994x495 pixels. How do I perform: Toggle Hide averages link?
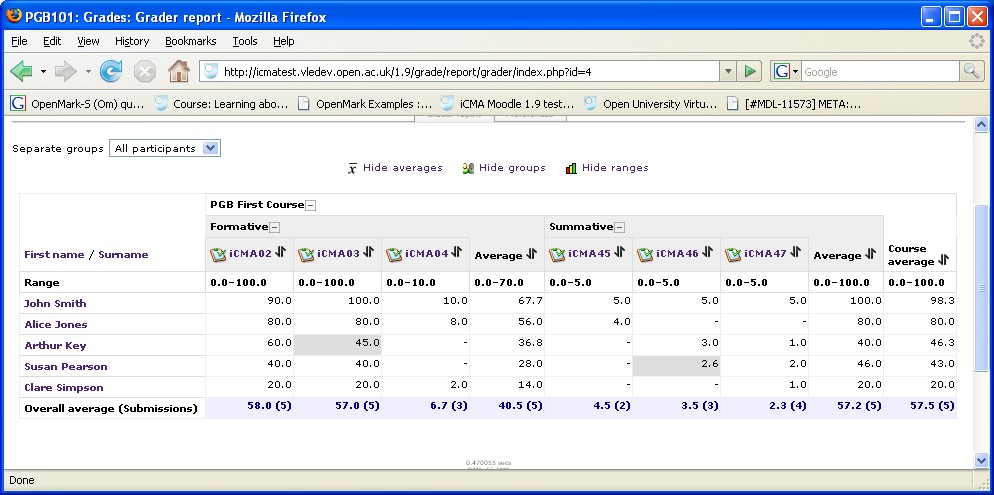(403, 168)
